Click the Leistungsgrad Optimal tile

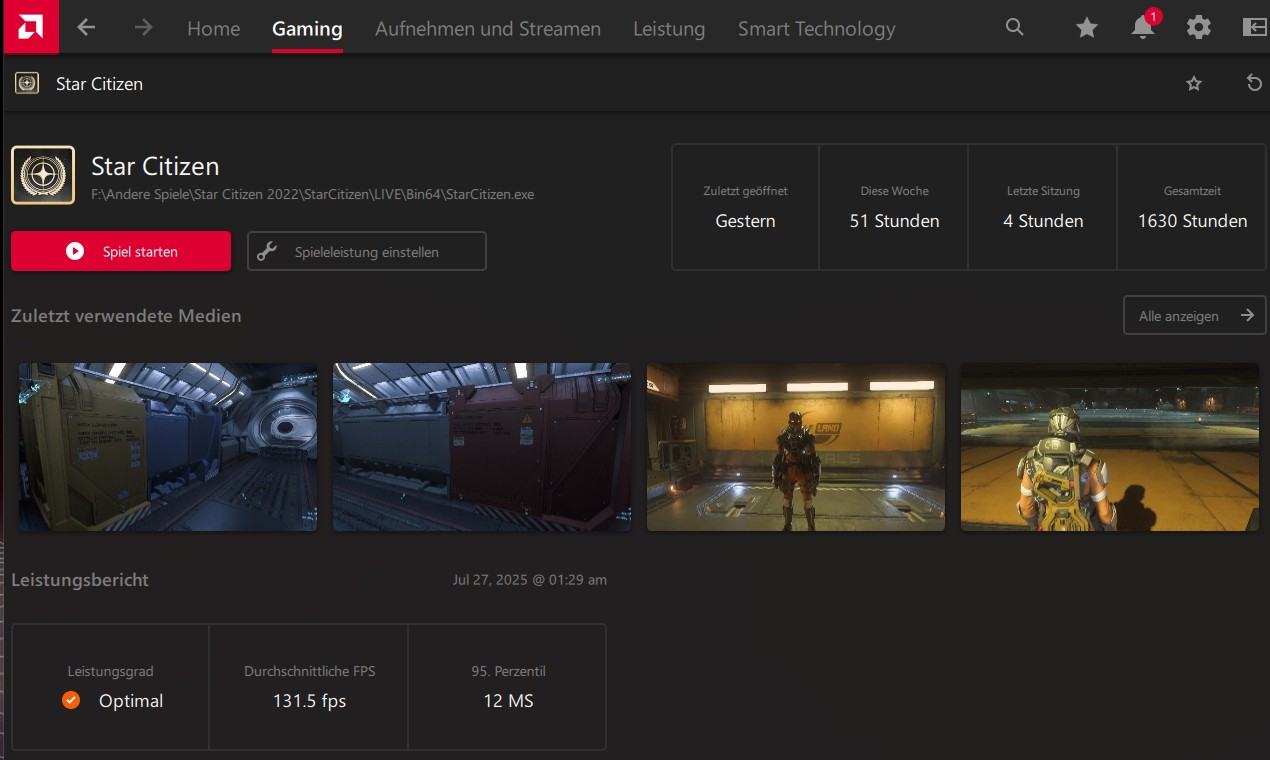tap(110, 687)
